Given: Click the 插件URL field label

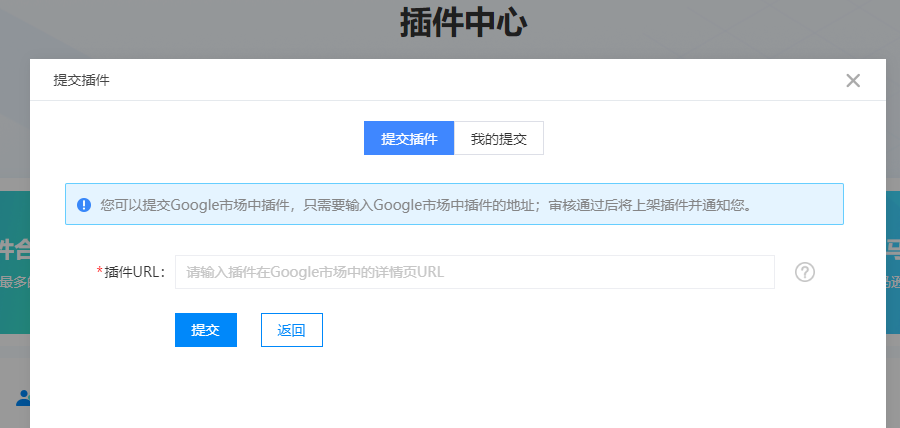Looking at the screenshot, I should tap(135, 272).
